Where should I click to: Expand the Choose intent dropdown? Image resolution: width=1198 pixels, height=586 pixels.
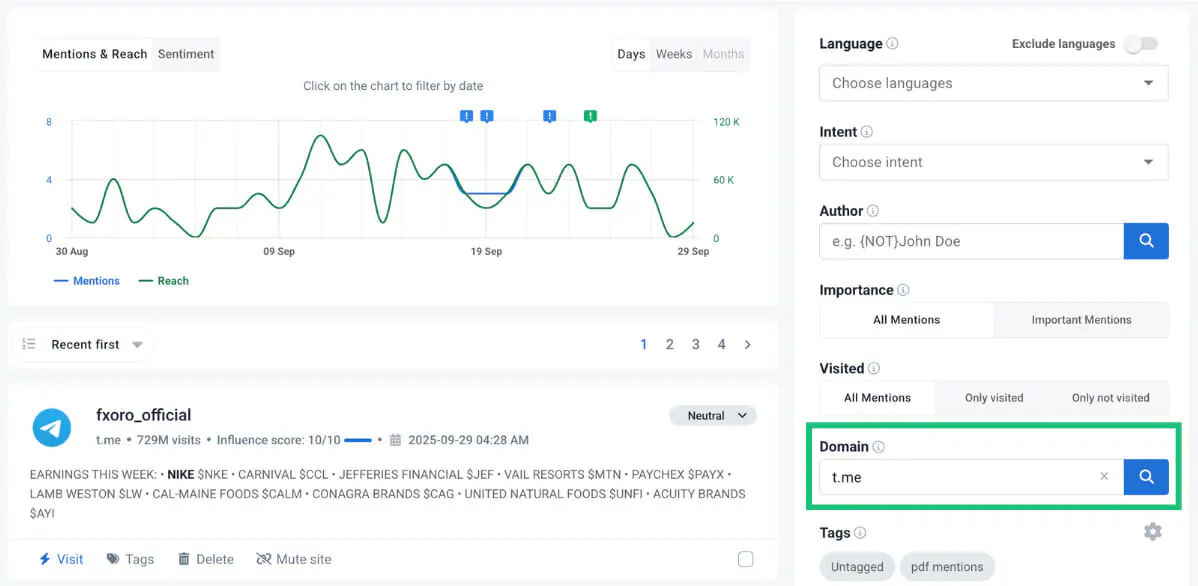pos(993,162)
